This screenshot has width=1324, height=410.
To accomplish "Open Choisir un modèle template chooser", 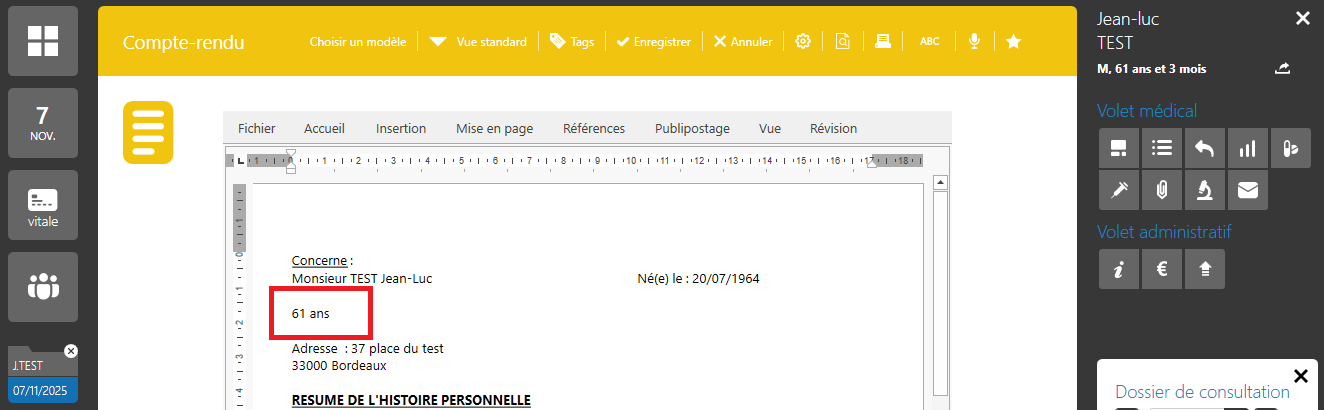I will [357, 42].
